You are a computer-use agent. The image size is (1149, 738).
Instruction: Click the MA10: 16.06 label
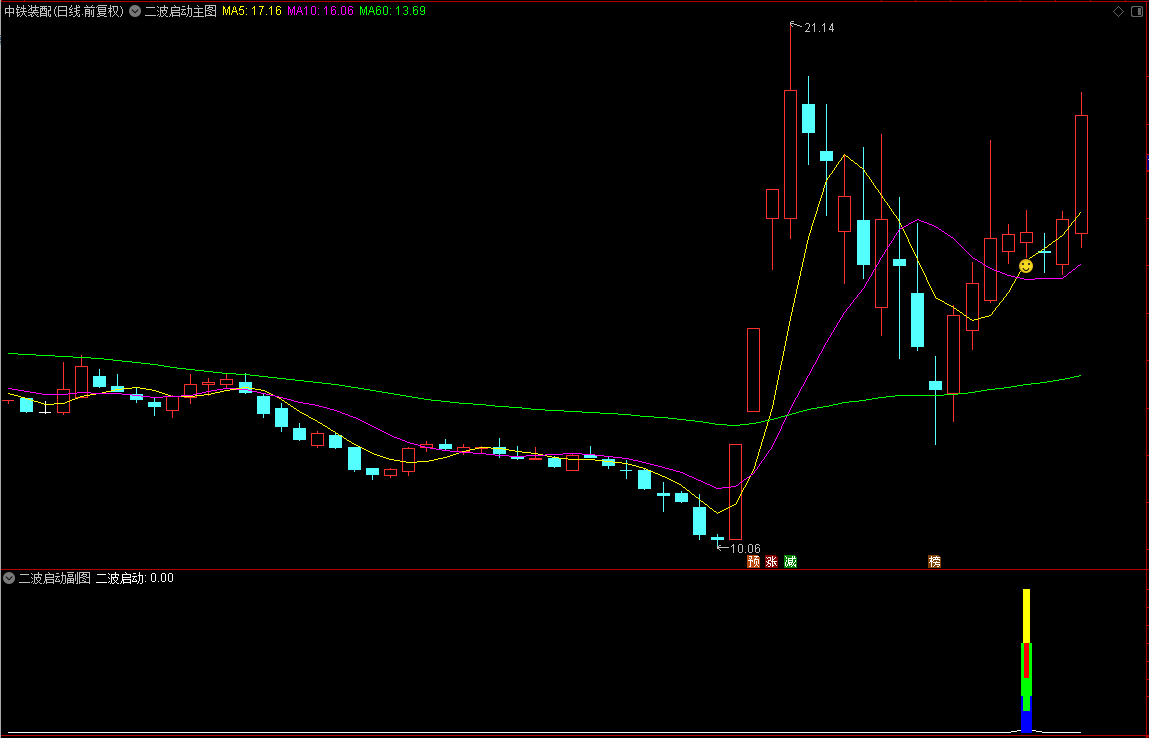point(320,11)
